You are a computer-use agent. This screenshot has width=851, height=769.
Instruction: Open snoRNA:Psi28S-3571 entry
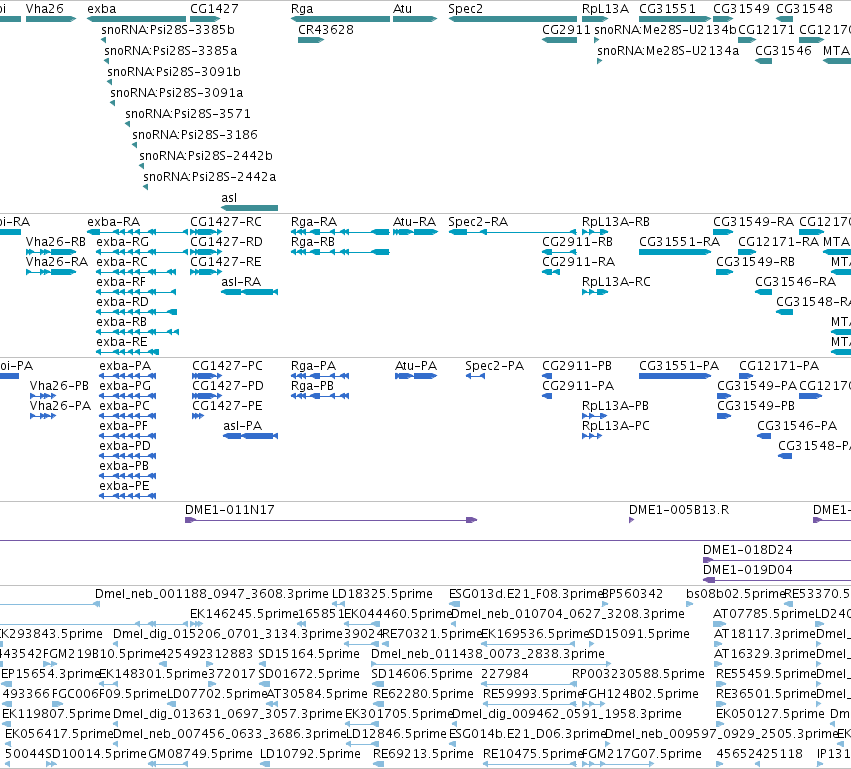coord(188,114)
